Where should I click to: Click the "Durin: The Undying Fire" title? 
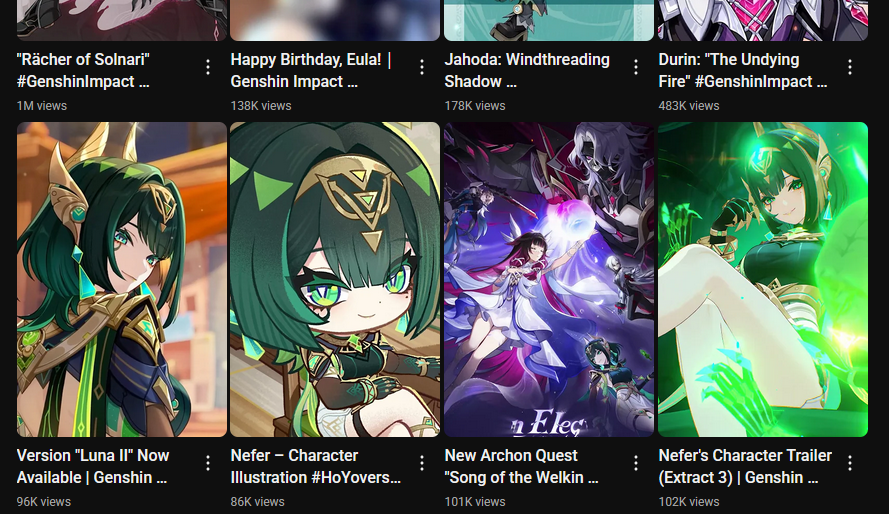click(x=743, y=70)
